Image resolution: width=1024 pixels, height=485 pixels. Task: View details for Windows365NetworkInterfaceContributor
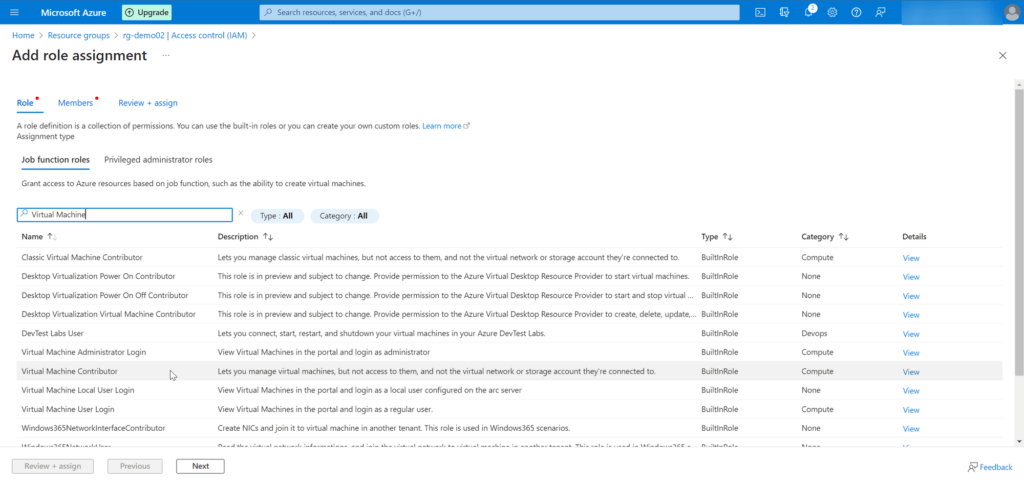point(910,429)
